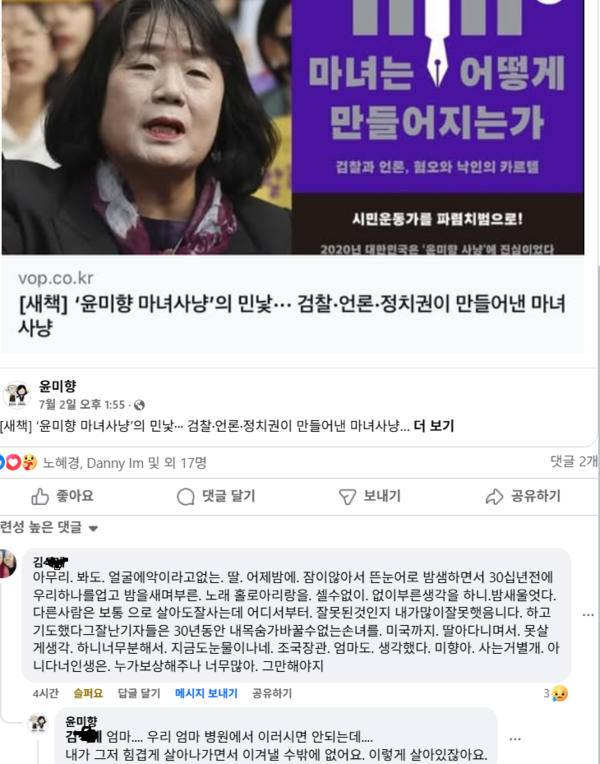The height and width of the screenshot is (764, 600).
Task: Click 답글 달기 under the comment
Action: click(x=139, y=693)
